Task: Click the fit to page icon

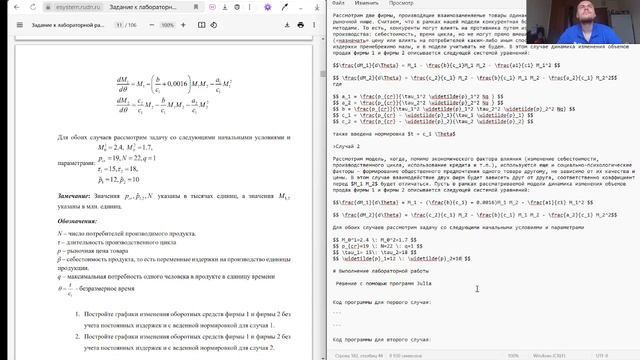Action: pyautogui.click(x=202, y=25)
